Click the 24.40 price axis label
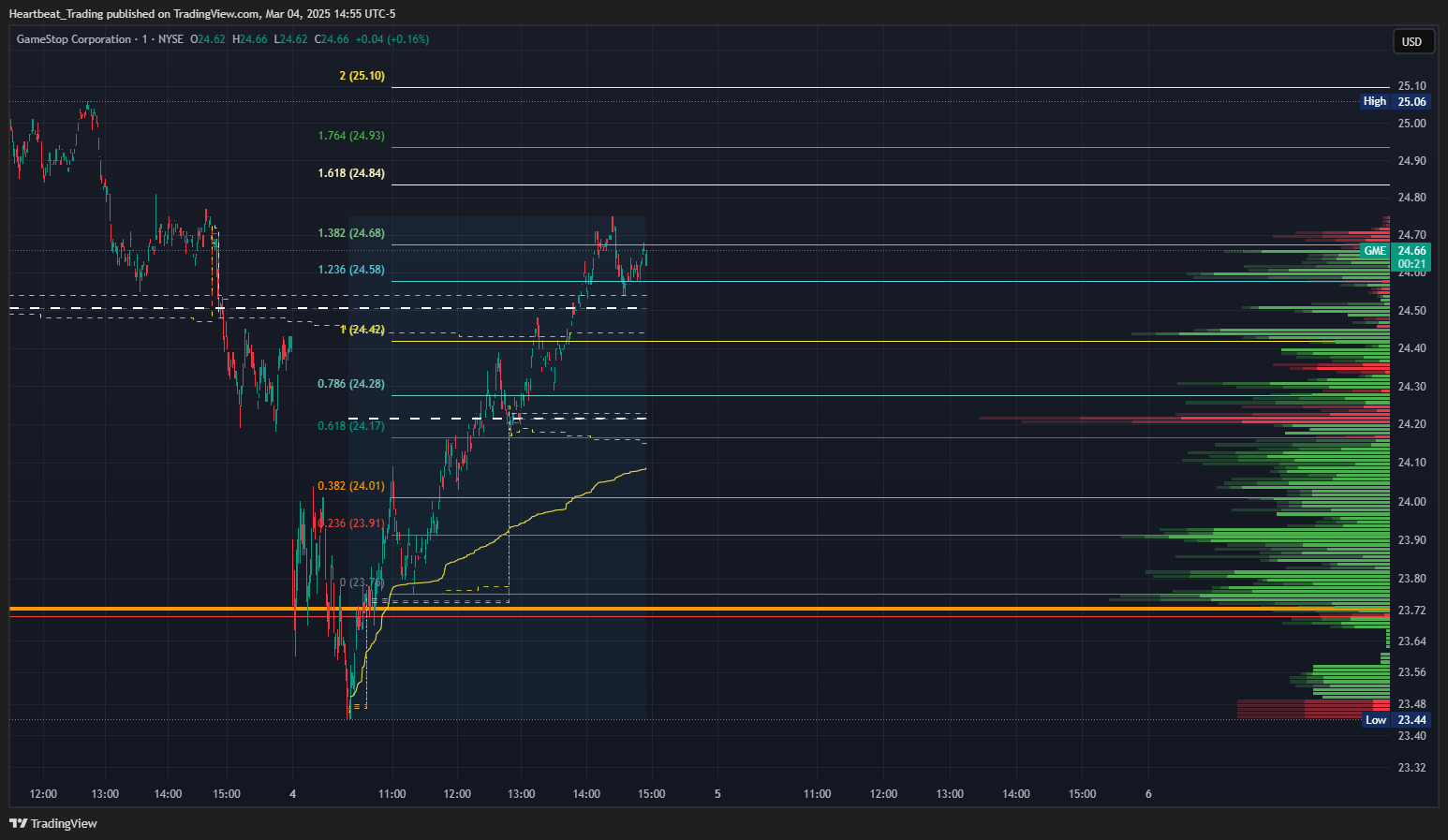Image resolution: width=1448 pixels, height=840 pixels. (x=1411, y=348)
